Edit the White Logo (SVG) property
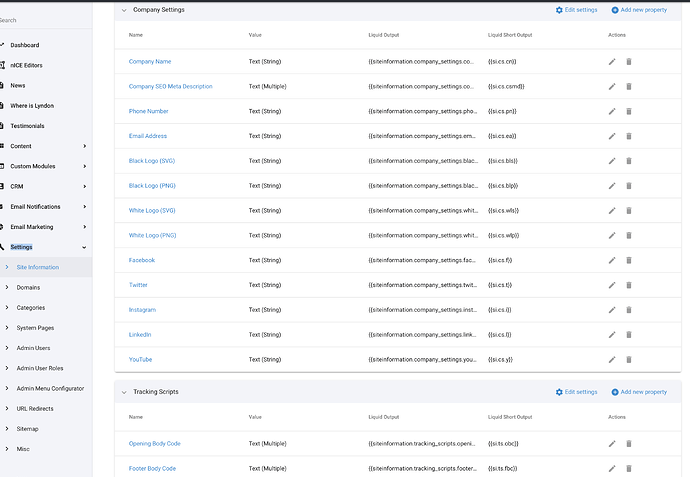The height and width of the screenshot is (477, 690). [x=612, y=211]
